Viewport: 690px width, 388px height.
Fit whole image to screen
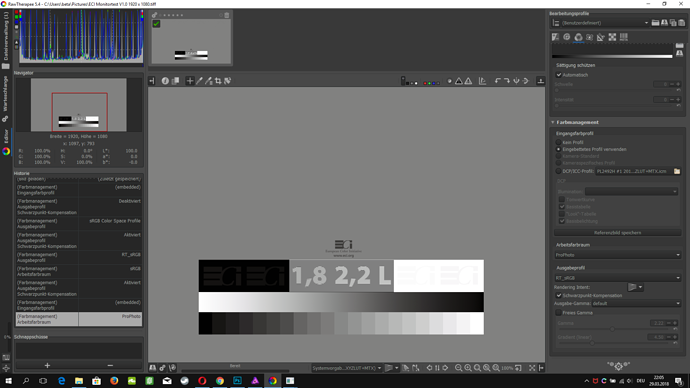pyautogui.click(x=477, y=368)
